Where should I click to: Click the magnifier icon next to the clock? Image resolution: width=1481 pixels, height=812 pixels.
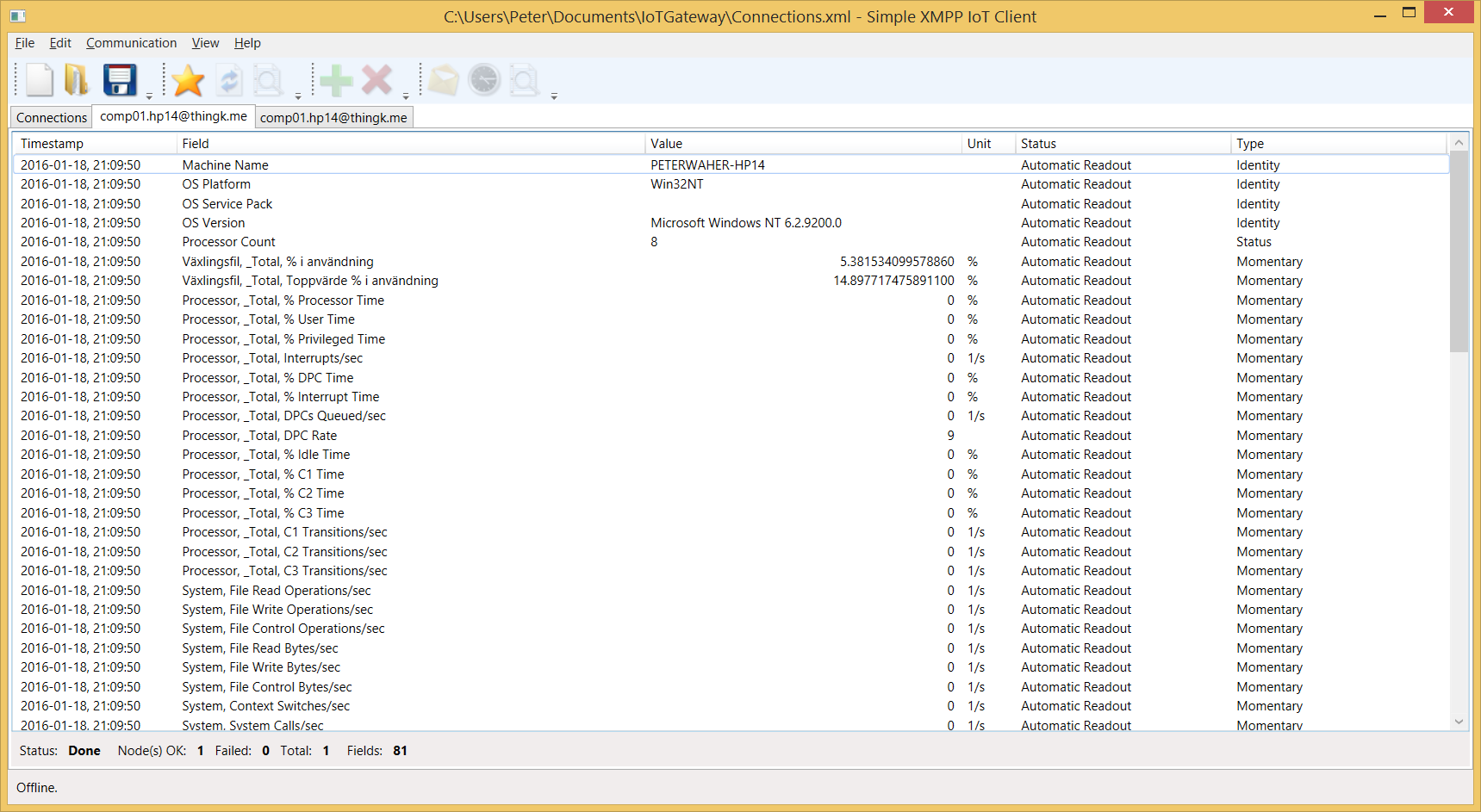point(524,81)
